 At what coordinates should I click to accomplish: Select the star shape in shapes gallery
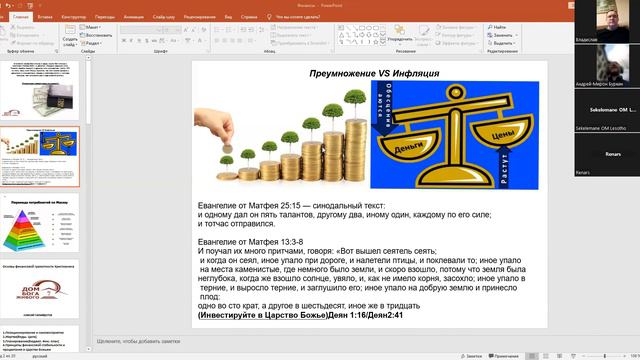point(376,42)
